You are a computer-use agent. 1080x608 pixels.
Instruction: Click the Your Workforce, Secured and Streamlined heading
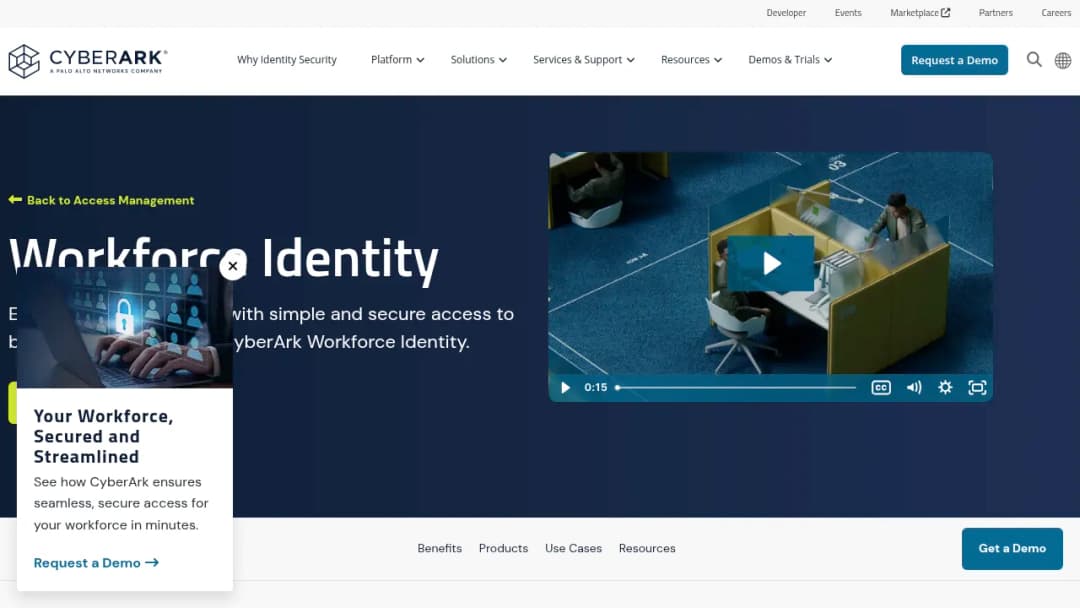pyautogui.click(x=103, y=437)
